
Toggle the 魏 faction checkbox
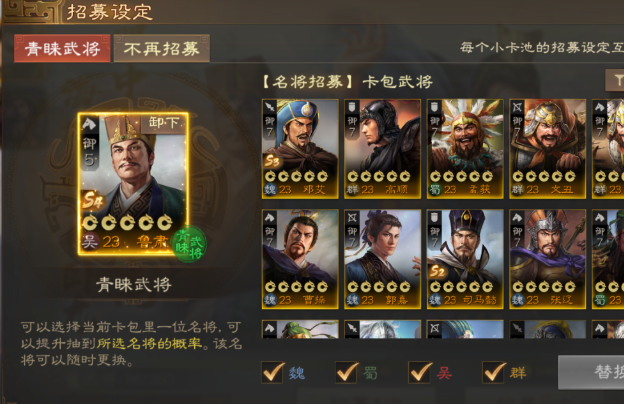[x=273, y=373]
